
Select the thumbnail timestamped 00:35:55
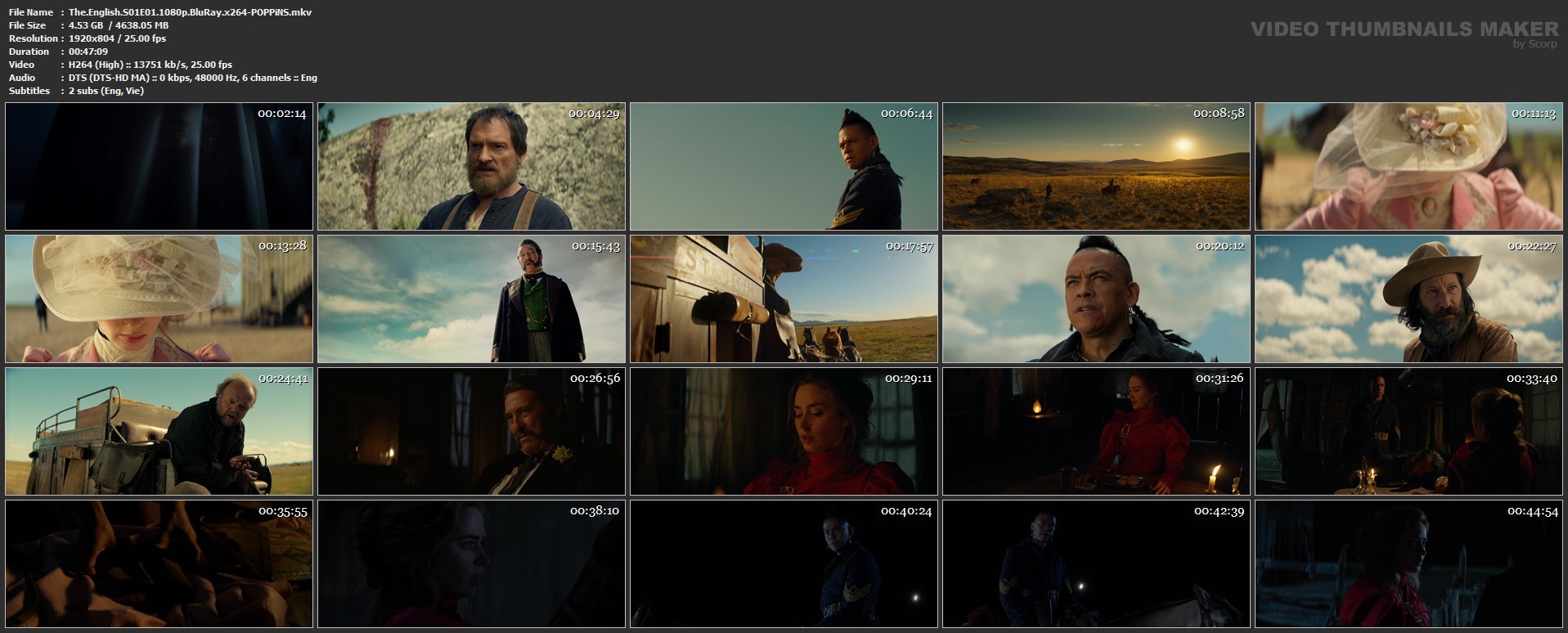pos(159,563)
